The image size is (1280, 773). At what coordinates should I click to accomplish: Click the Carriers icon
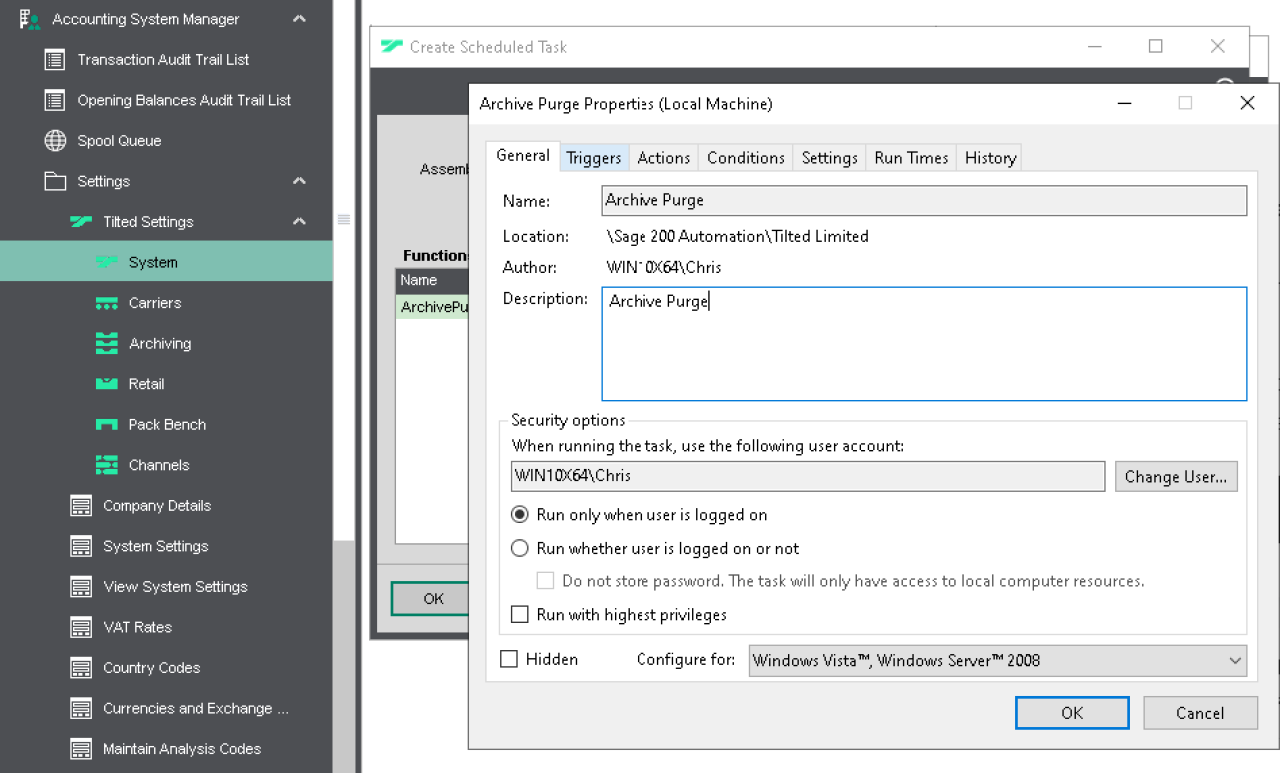point(107,303)
